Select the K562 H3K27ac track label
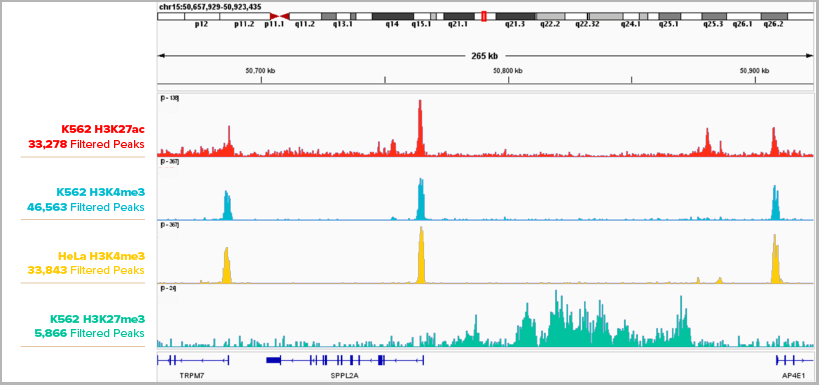The width and height of the screenshot is (819, 385). [103, 130]
